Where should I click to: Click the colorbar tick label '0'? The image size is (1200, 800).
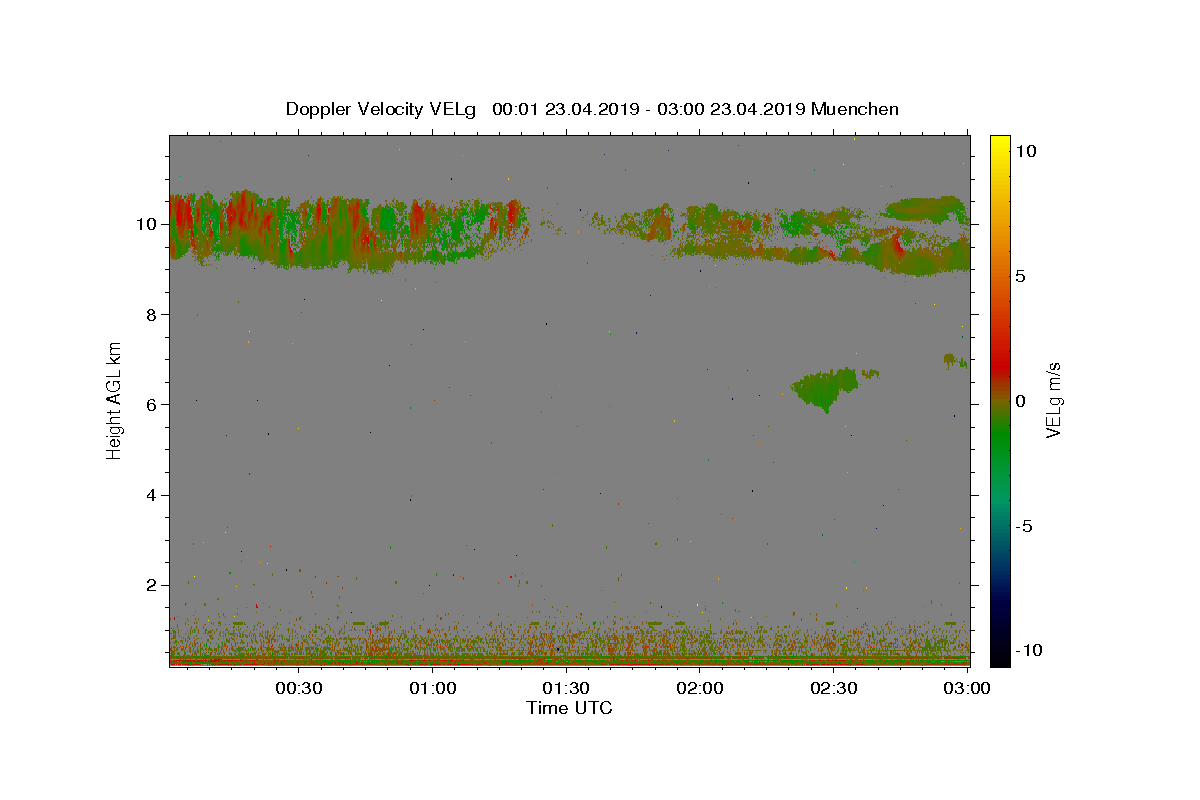[x=1019, y=401]
